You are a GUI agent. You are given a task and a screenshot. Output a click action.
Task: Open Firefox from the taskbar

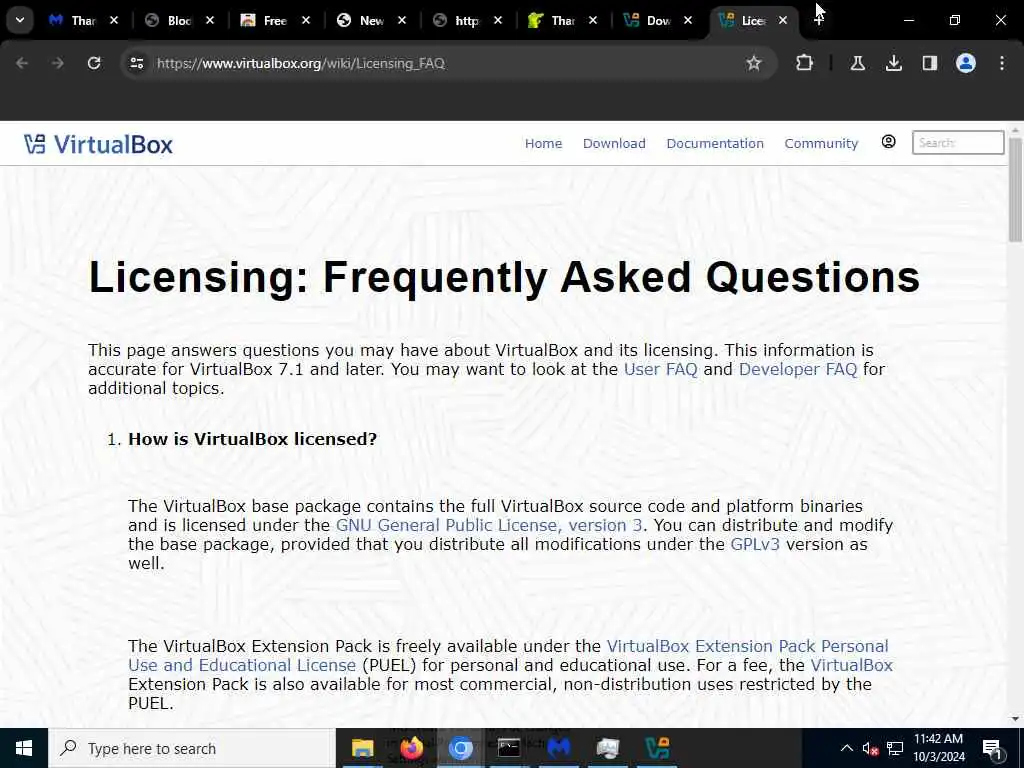click(x=411, y=748)
